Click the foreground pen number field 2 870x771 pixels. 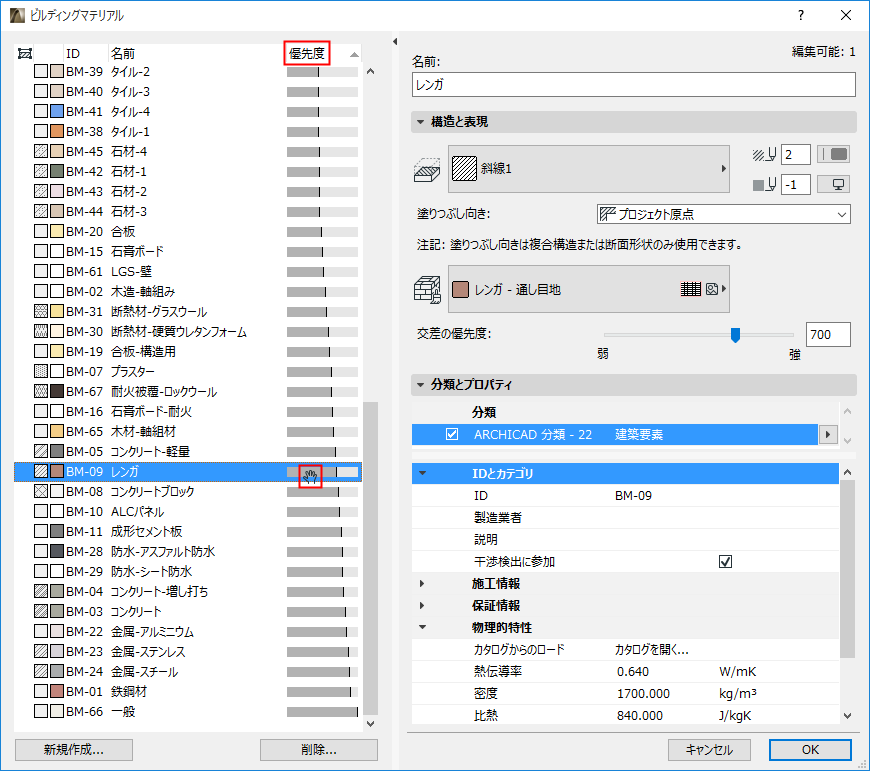coord(796,155)
